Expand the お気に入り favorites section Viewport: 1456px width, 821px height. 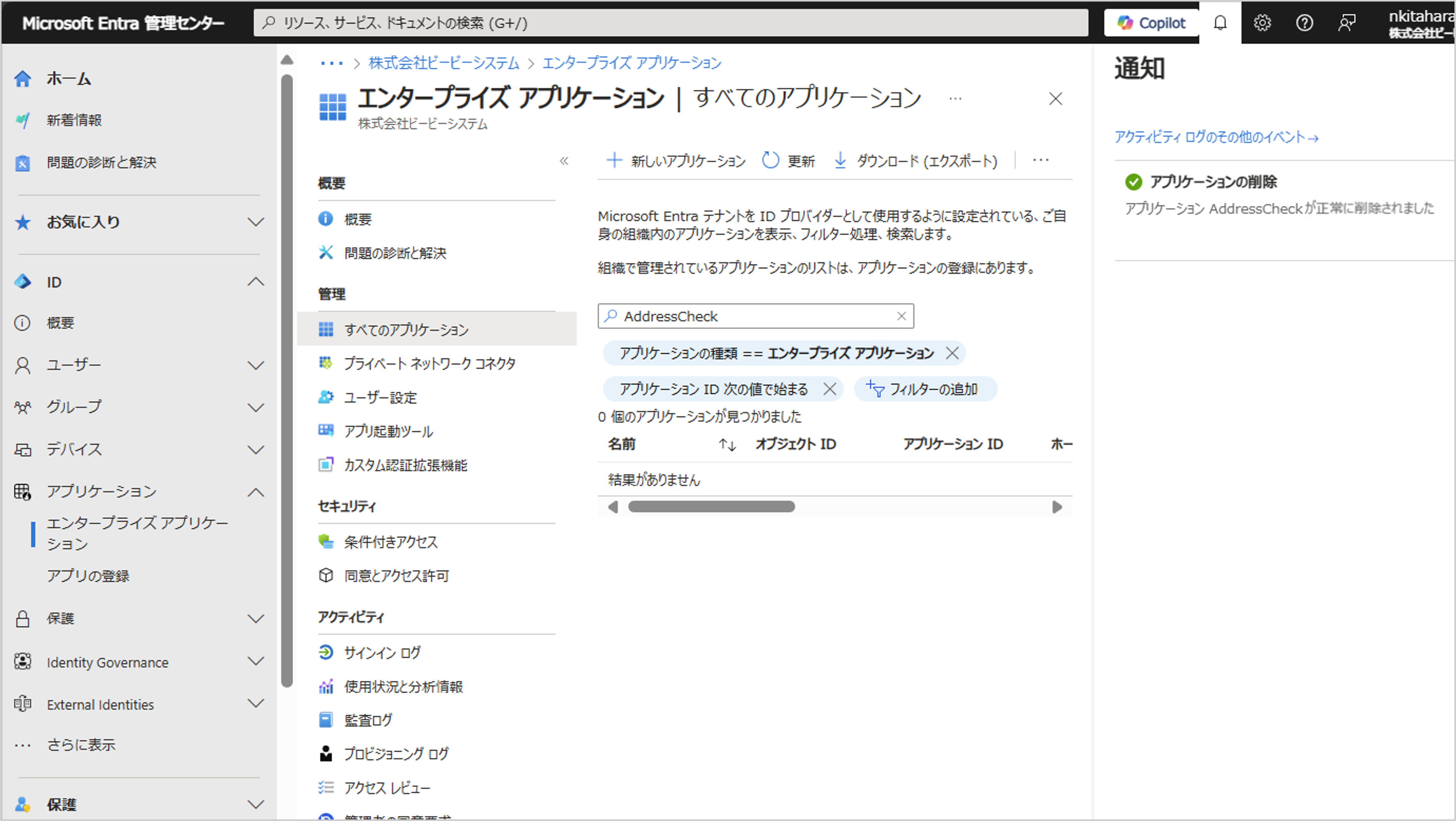click(255, 222)
